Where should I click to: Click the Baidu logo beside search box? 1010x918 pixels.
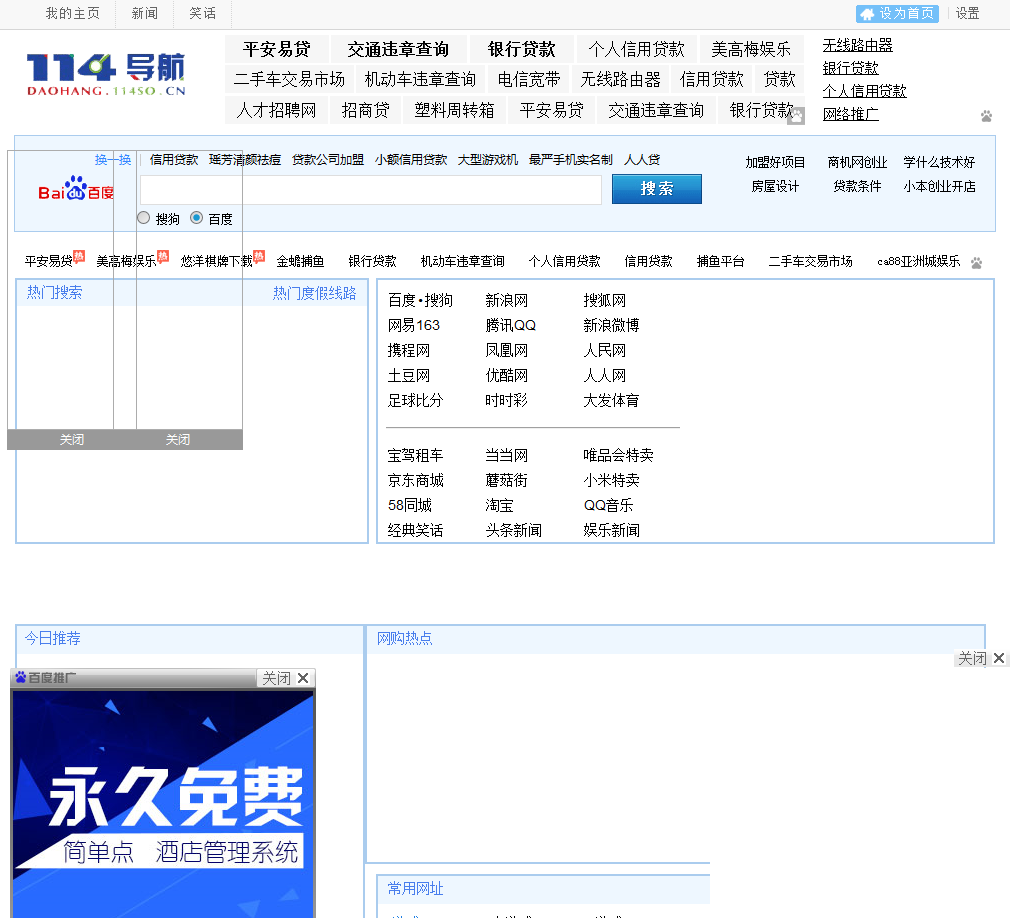pyautogui.click(x=76, y=189)
